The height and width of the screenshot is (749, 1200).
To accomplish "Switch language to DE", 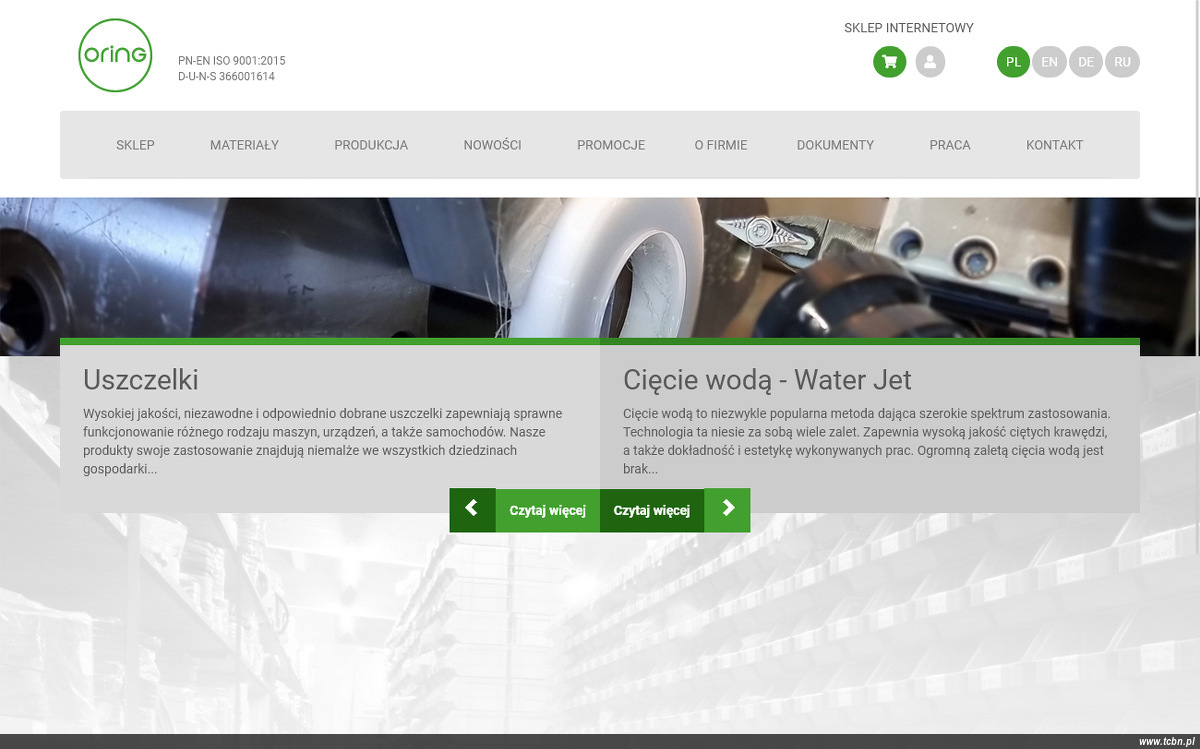I will point(1086,62).
